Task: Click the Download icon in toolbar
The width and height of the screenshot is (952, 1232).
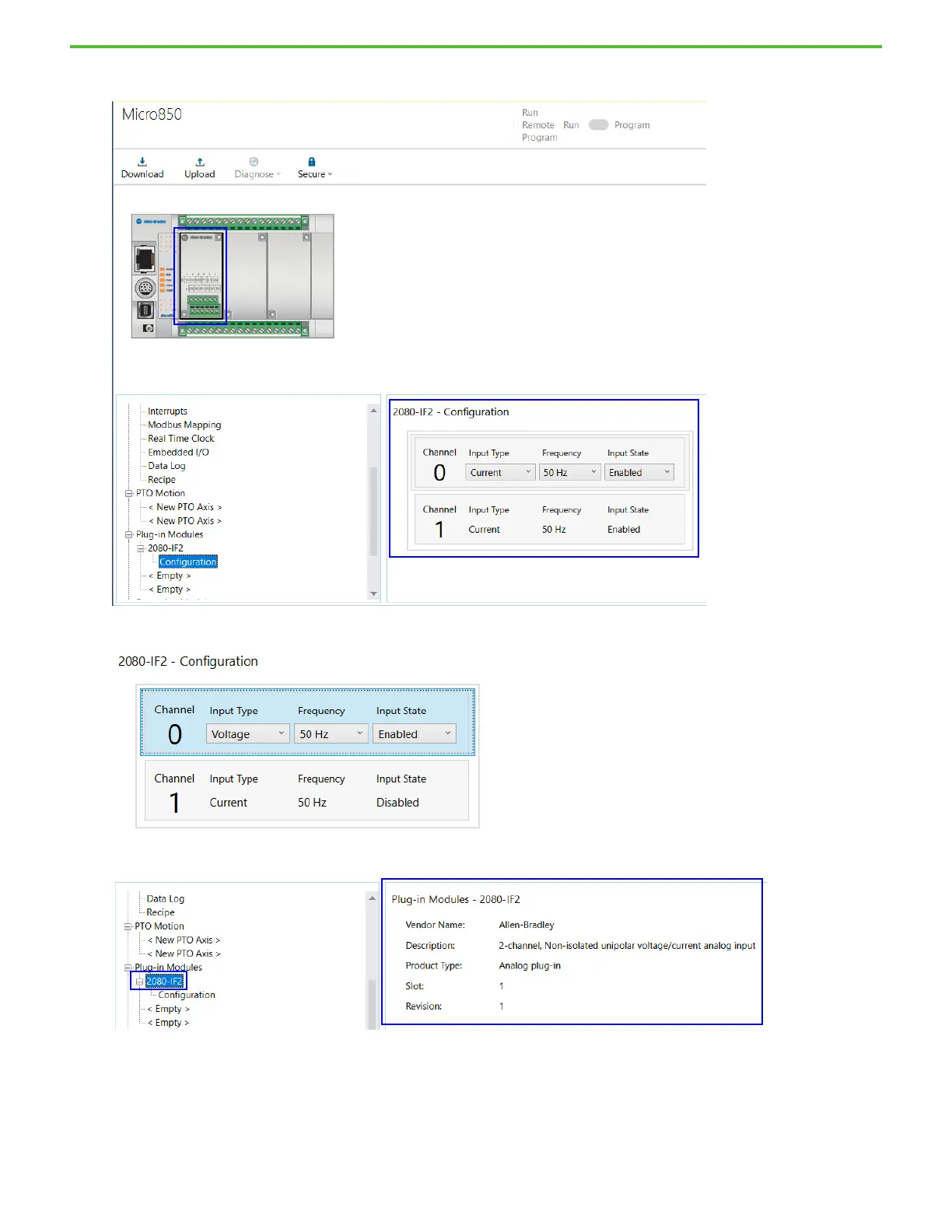Action: (x=142, y=163)
